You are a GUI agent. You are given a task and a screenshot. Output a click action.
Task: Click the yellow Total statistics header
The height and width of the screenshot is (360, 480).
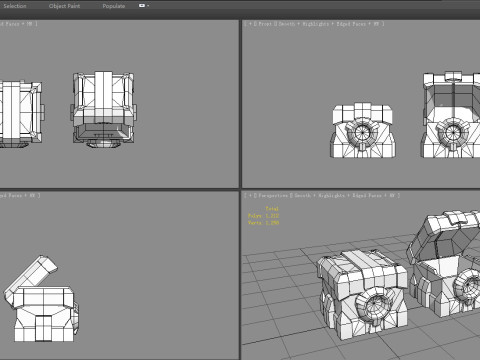pos(272,209)
